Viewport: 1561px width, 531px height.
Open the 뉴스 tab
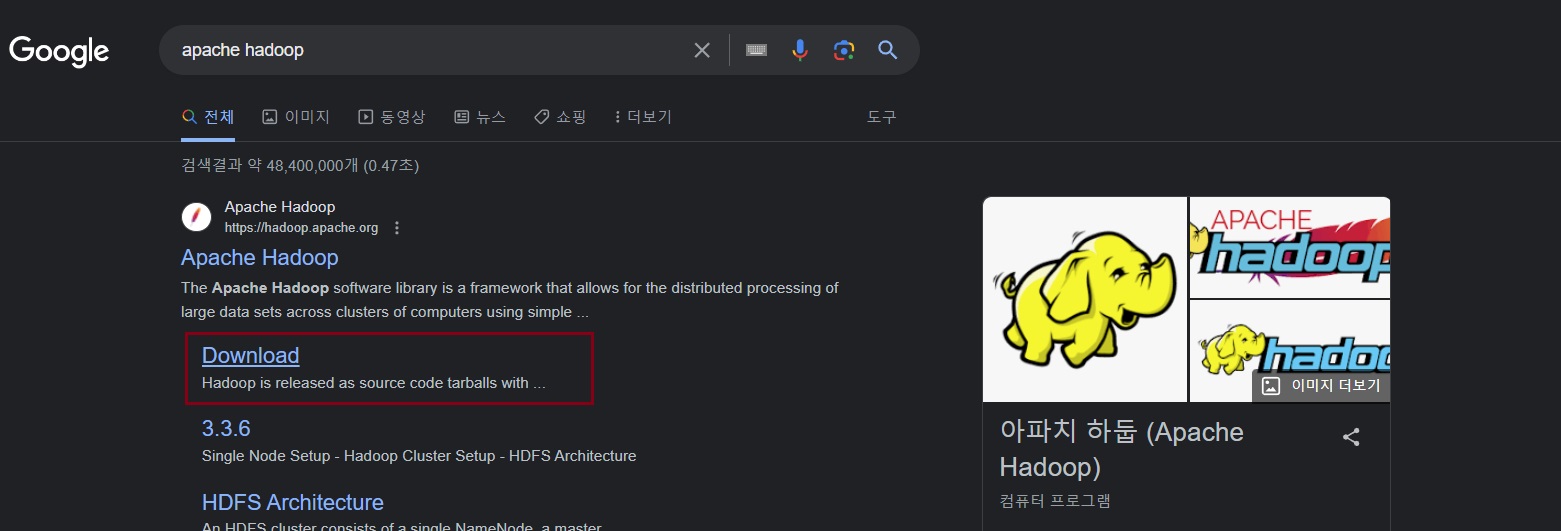coord(480,117)
